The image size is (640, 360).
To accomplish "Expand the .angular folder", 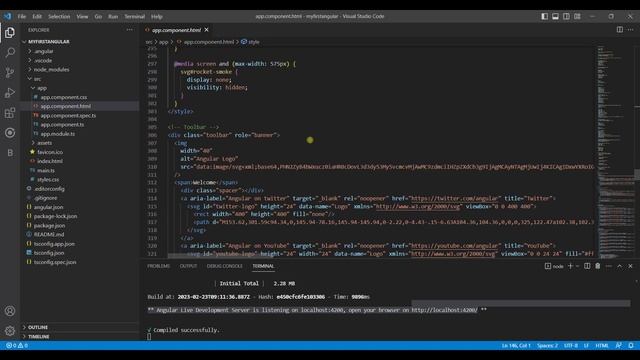I will tap(80, 51).
